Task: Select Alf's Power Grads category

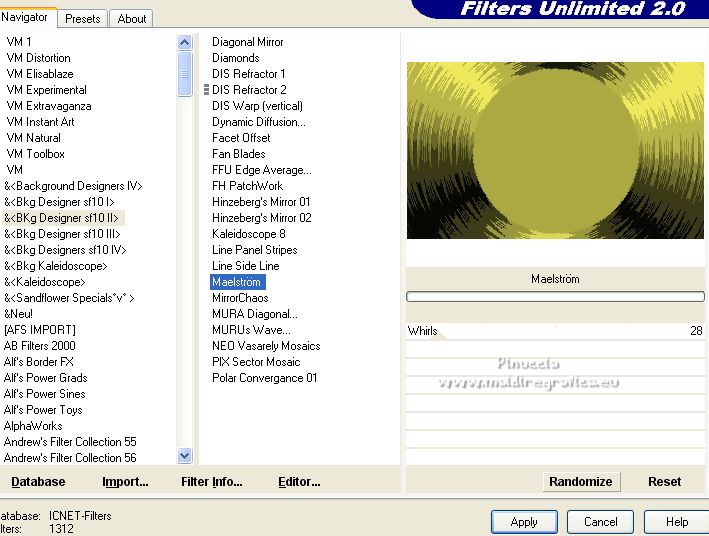Action: point(45,378)
